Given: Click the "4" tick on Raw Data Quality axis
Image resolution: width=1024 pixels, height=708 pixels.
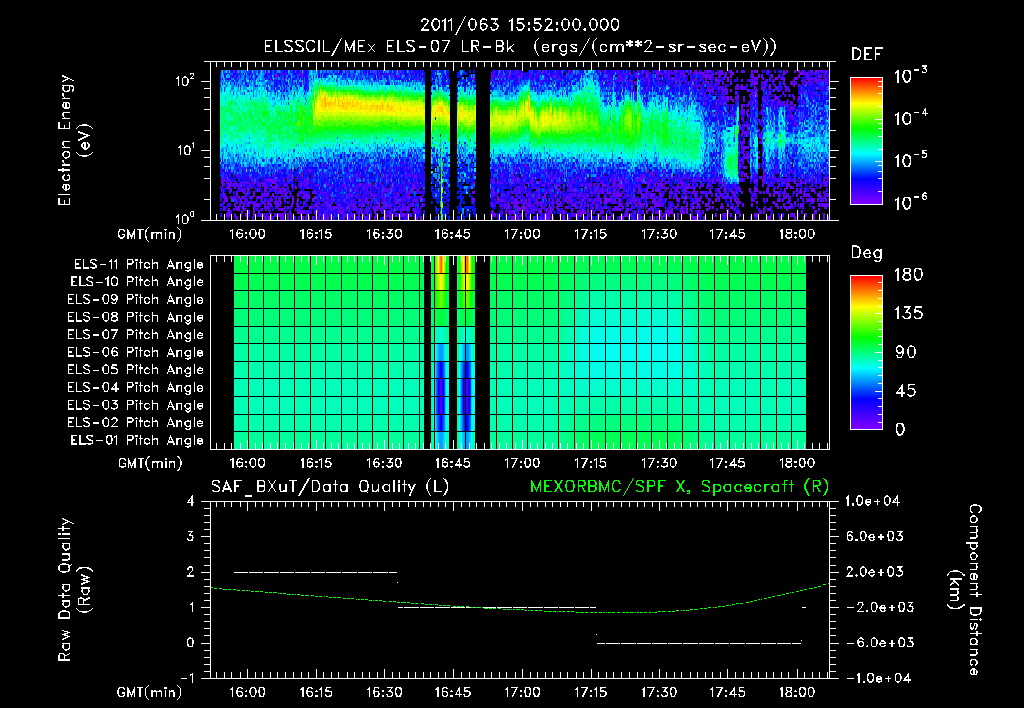Looking at the screenshot, I should tap(190, 502).
